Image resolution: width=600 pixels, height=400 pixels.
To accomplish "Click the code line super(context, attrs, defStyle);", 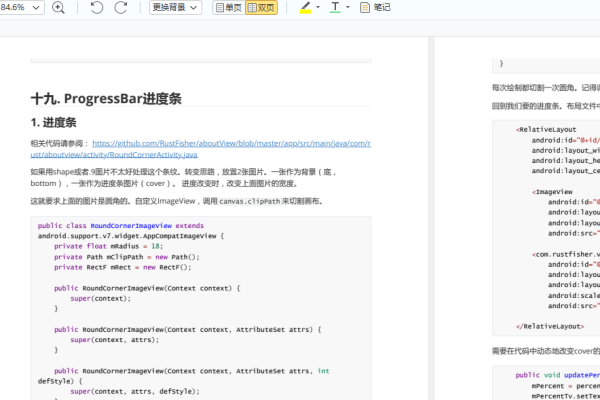I will [x=135, y=391].
